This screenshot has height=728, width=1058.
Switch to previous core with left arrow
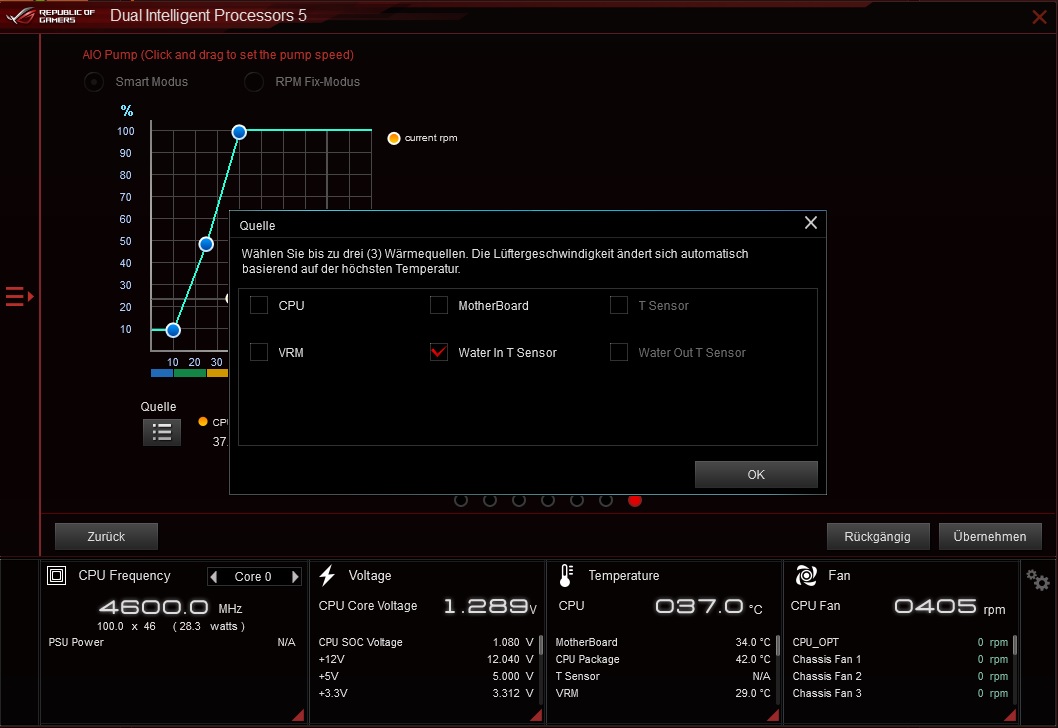[x=214, y=576]
